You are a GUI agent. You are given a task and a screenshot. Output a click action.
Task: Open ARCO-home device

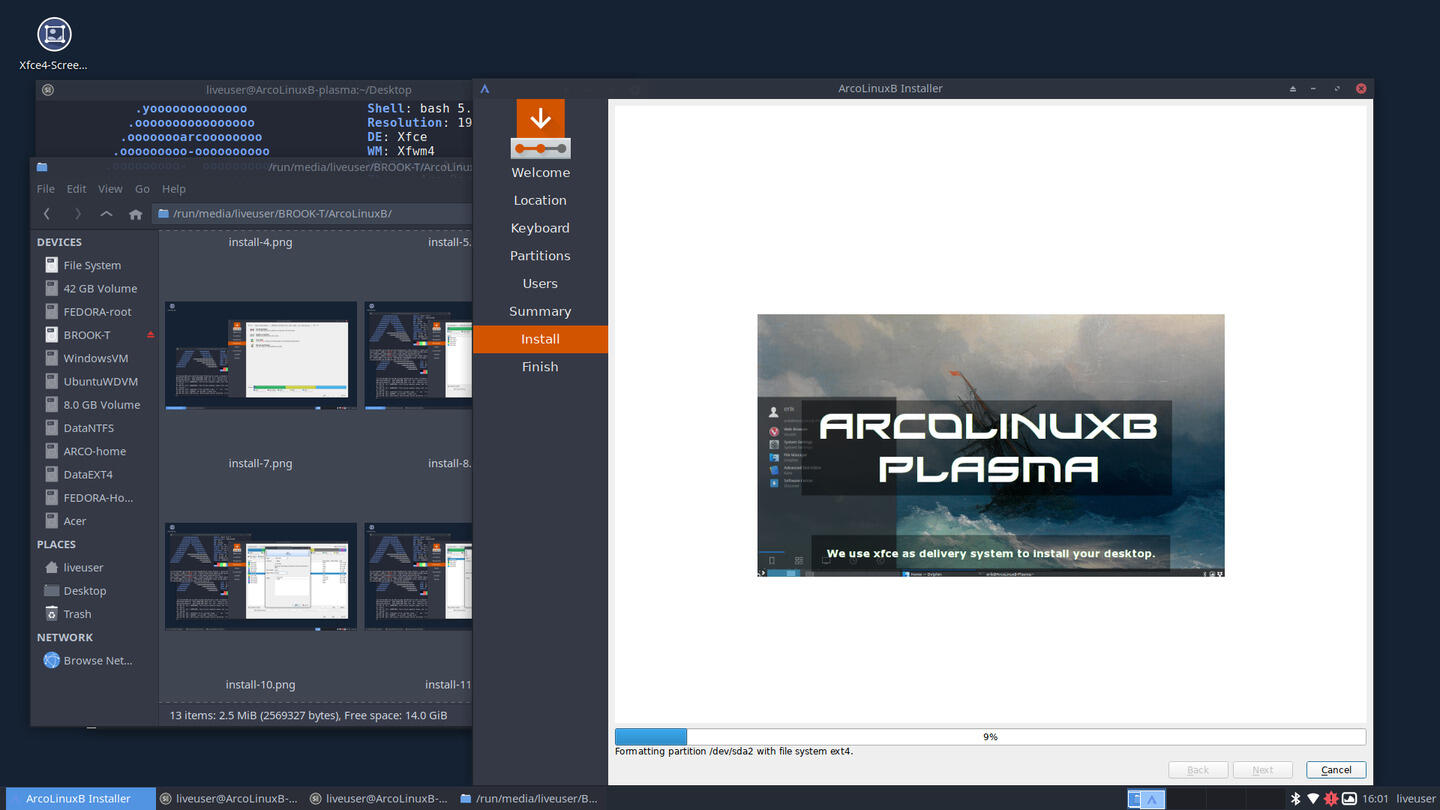coord(95,451)
